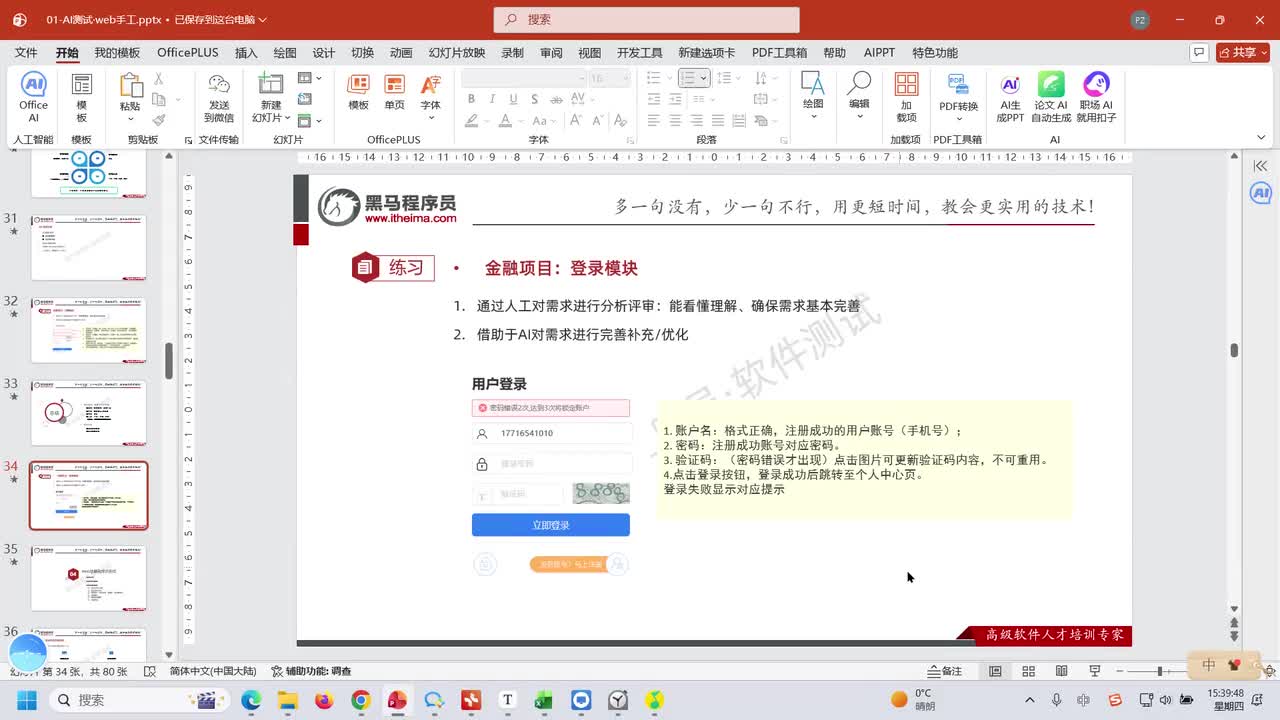The width and height of the screenshot is (1280, 720).
Task: Open Firefox from taskbar
Action: pos(324,700)
